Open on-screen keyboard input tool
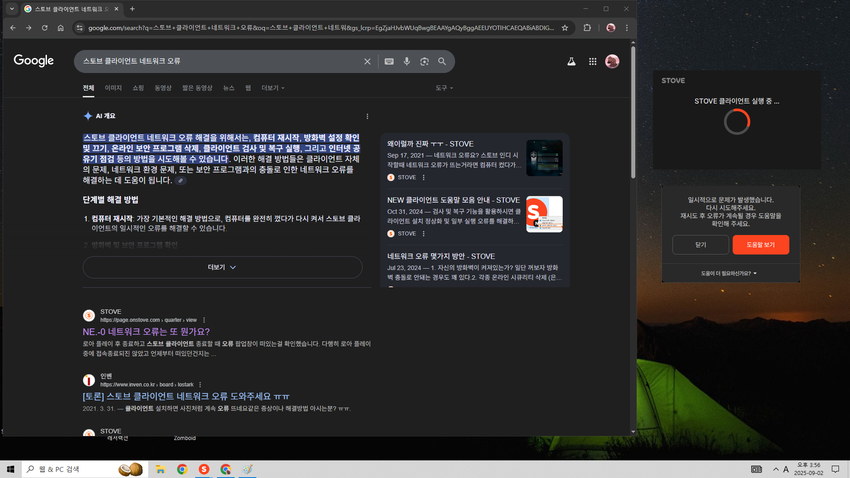This screenshot has height=478, width=850. (x=389, y=61)
